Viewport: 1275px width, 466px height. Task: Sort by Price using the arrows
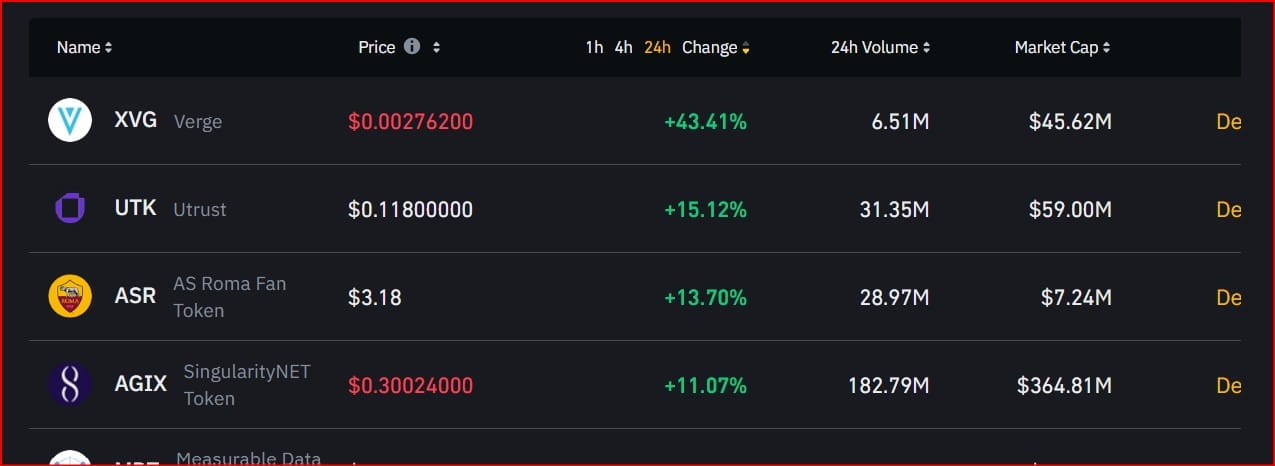pyautogui.click(x=437, y=47)
